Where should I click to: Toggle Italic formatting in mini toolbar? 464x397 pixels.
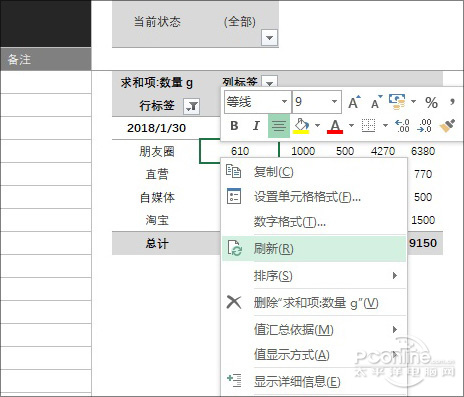click(256, 126)
